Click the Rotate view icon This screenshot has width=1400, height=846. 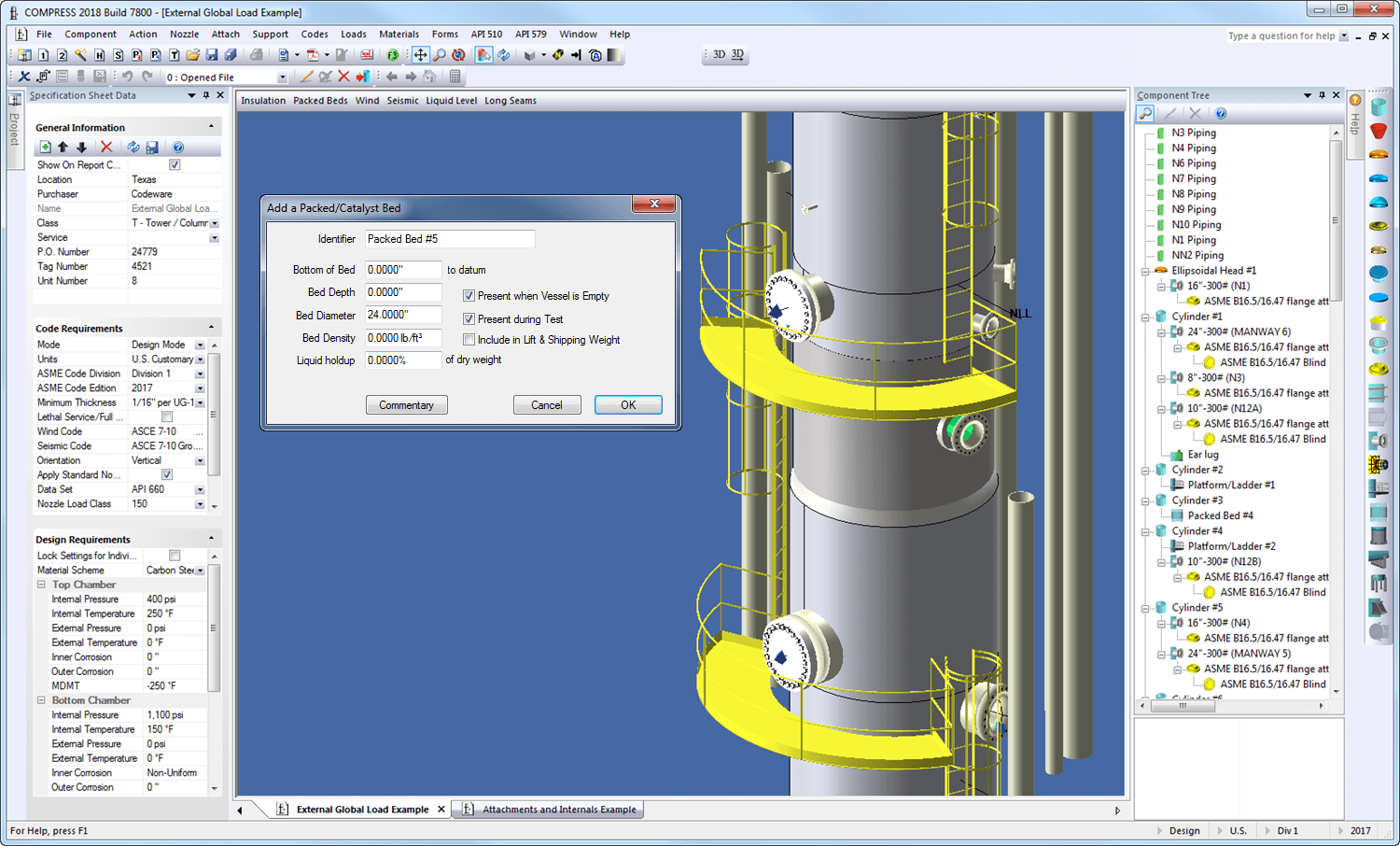point(458,55)
